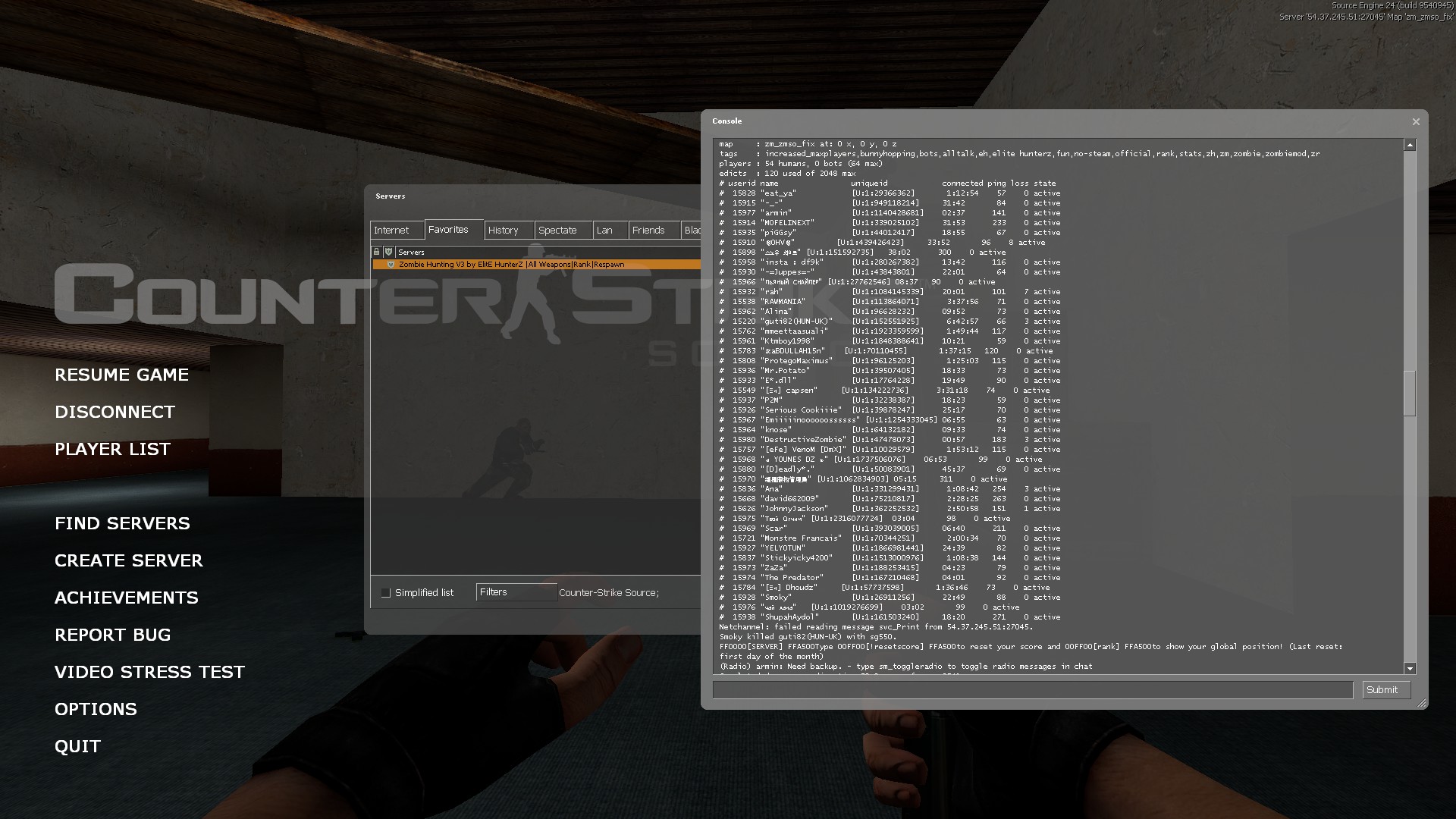Click Resume Game in main menu
This screenshot has width=1456, height=819.
[x=121, y=375]
